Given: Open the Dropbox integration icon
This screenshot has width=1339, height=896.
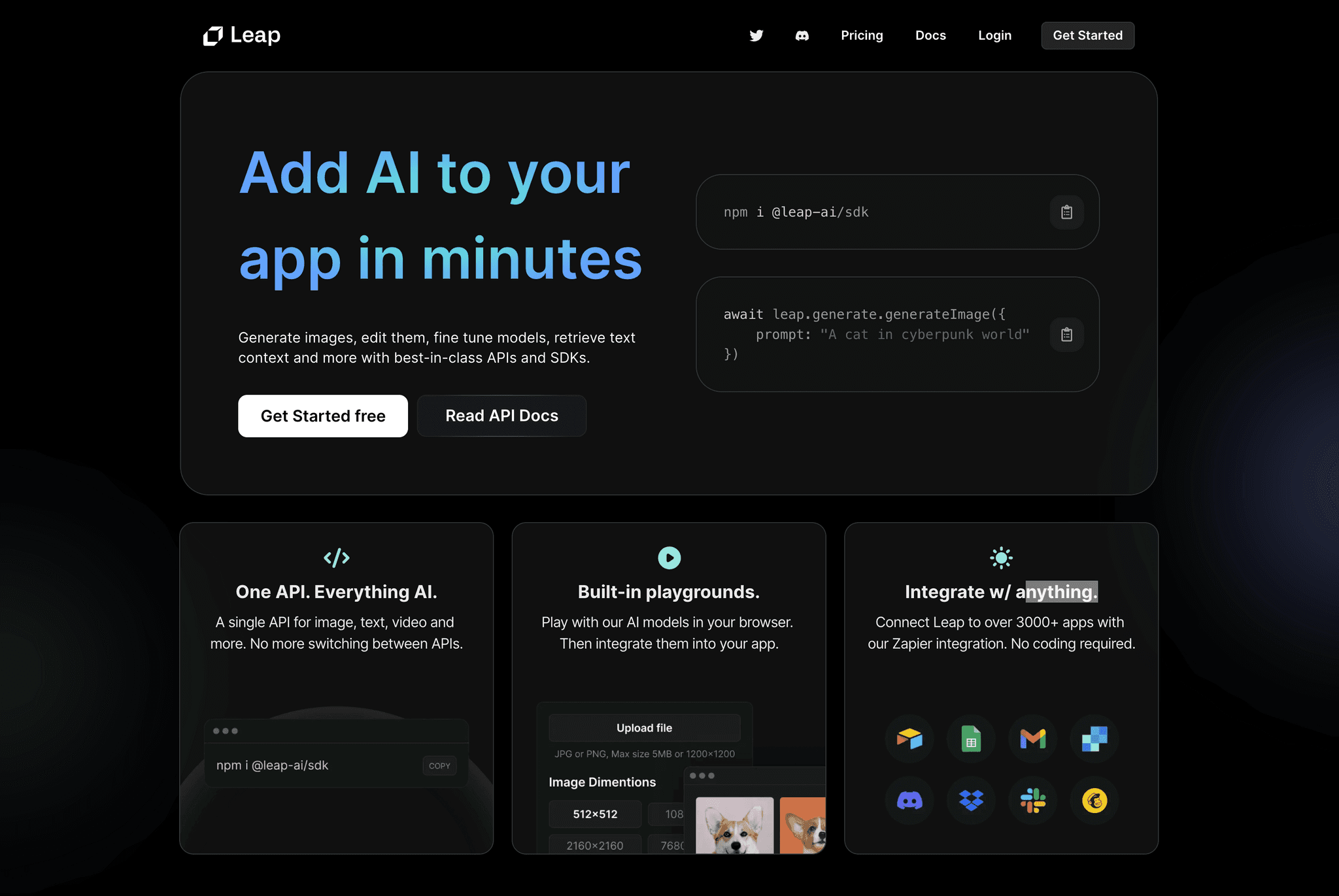Looking at the screenshot, I should click(x=971, y=801).
